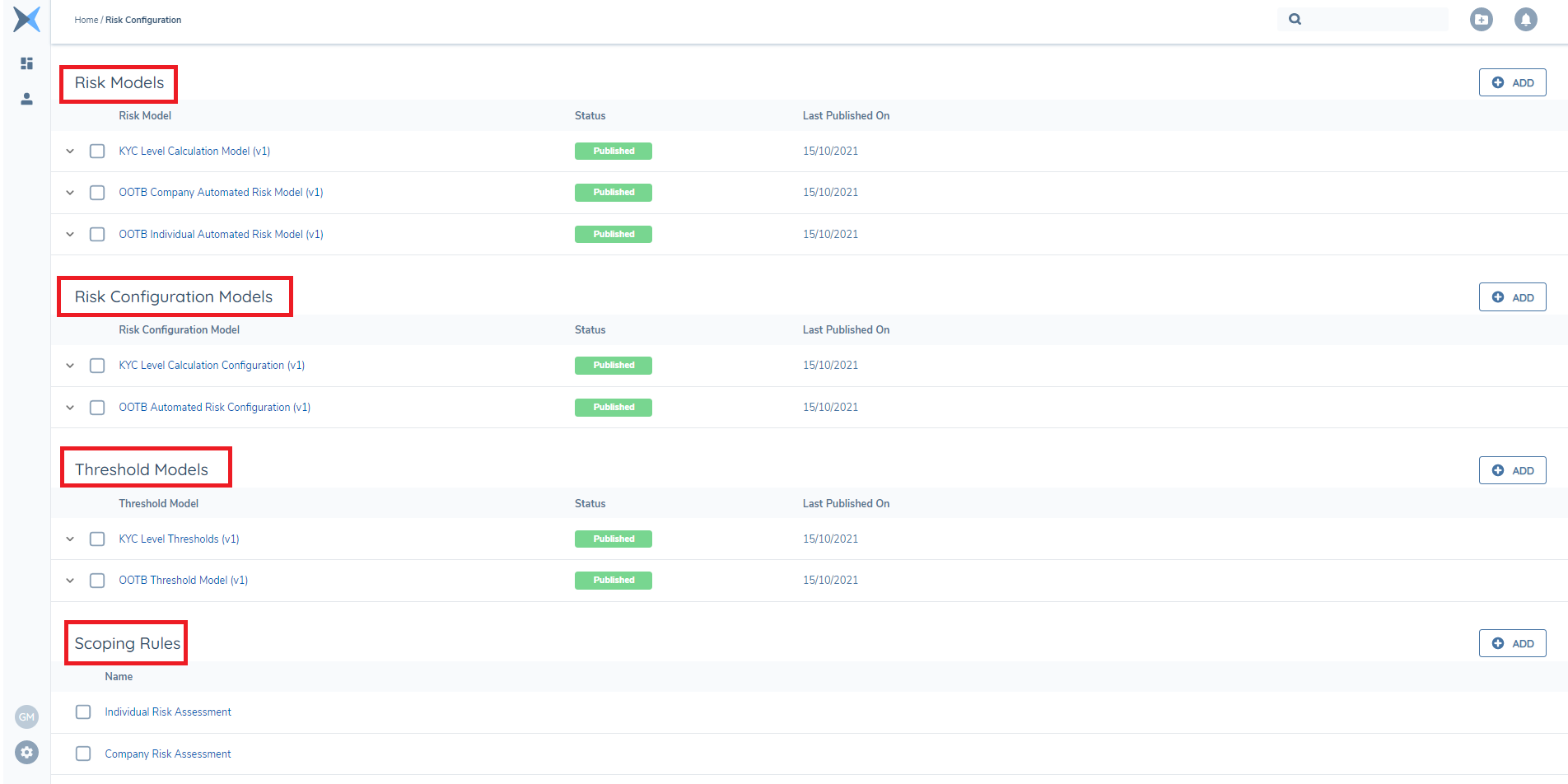Open OOTB Individual Automated Risk Model link
Image resolution: width=1568 pixels, height=784 pixels.
click(x=221, y=235)
